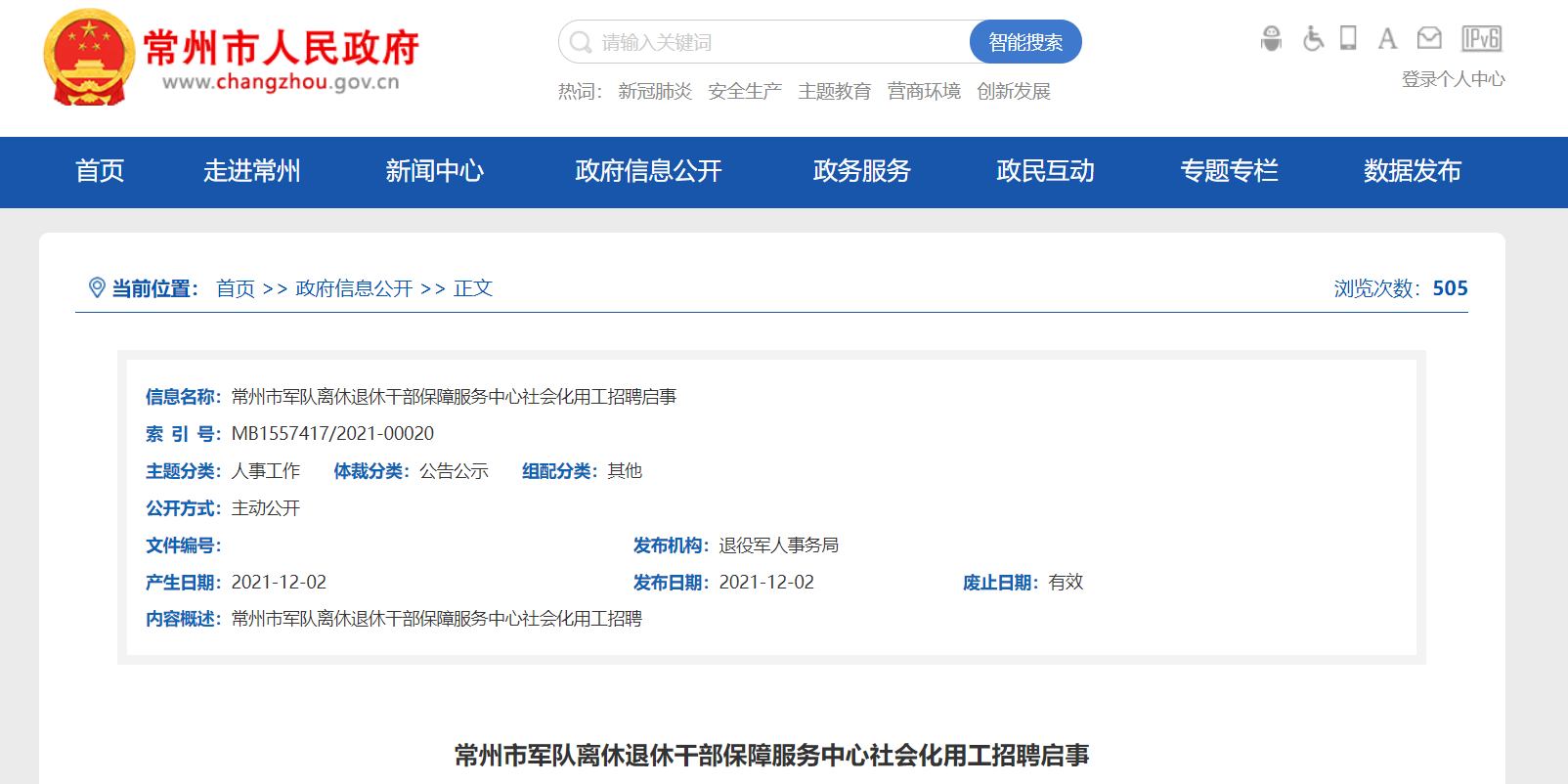Click the 首页 breadcrumb link
Viewport: 1568px width, 784px height.
pos(236,288)
